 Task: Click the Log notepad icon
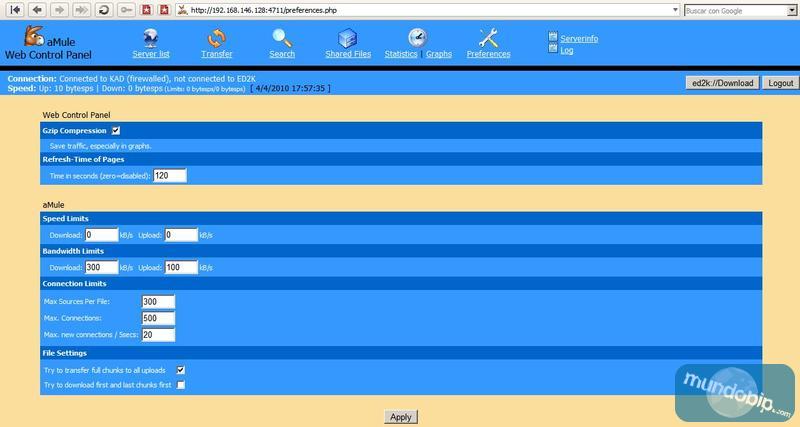point(553,48)
